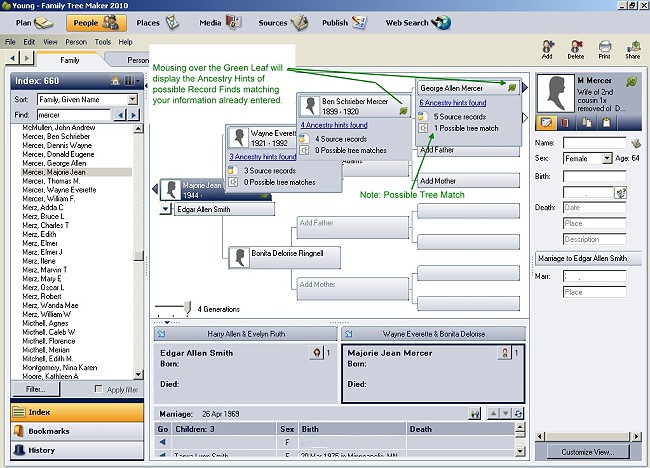Click the sort children refresh icon
The width and height of the screenshot is (650, 468).
[x=518, y=413]
